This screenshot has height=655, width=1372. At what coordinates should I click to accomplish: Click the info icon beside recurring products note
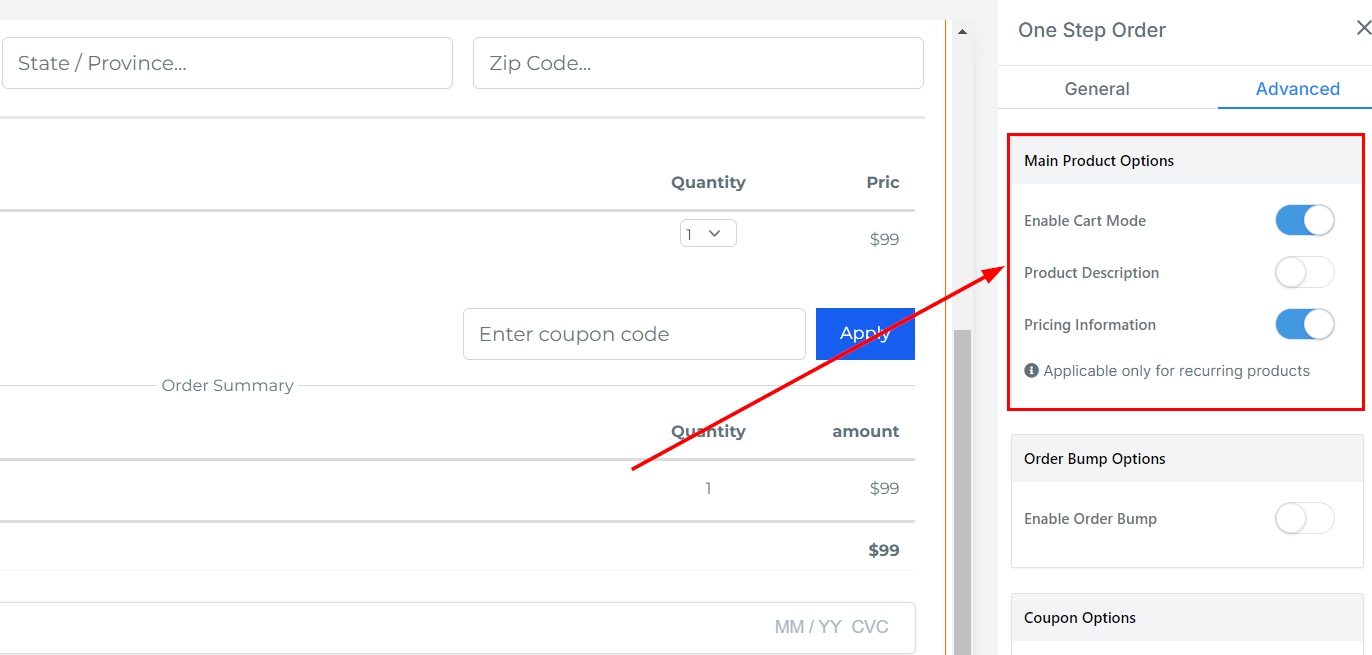(1032, 371)
